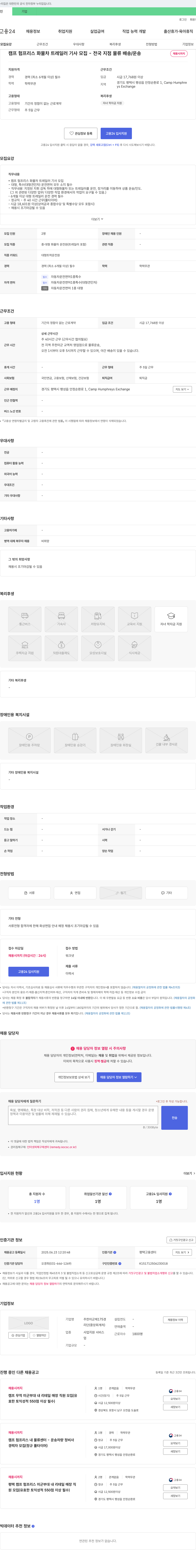This screenshot has width=196, height=1568.
Task: Click the 장애인용 승강기 icon
Action: pyautogui.click(x=75, y=740)
